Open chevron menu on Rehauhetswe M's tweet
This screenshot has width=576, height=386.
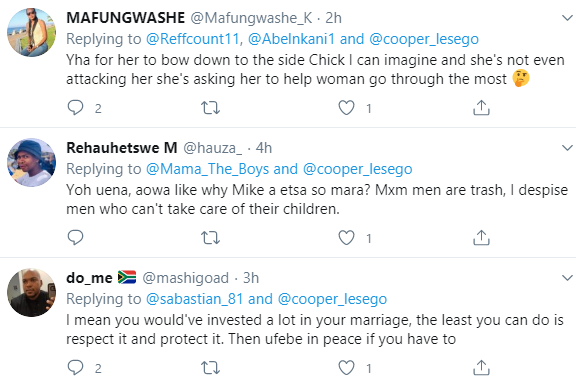click(x=567, y=148)
